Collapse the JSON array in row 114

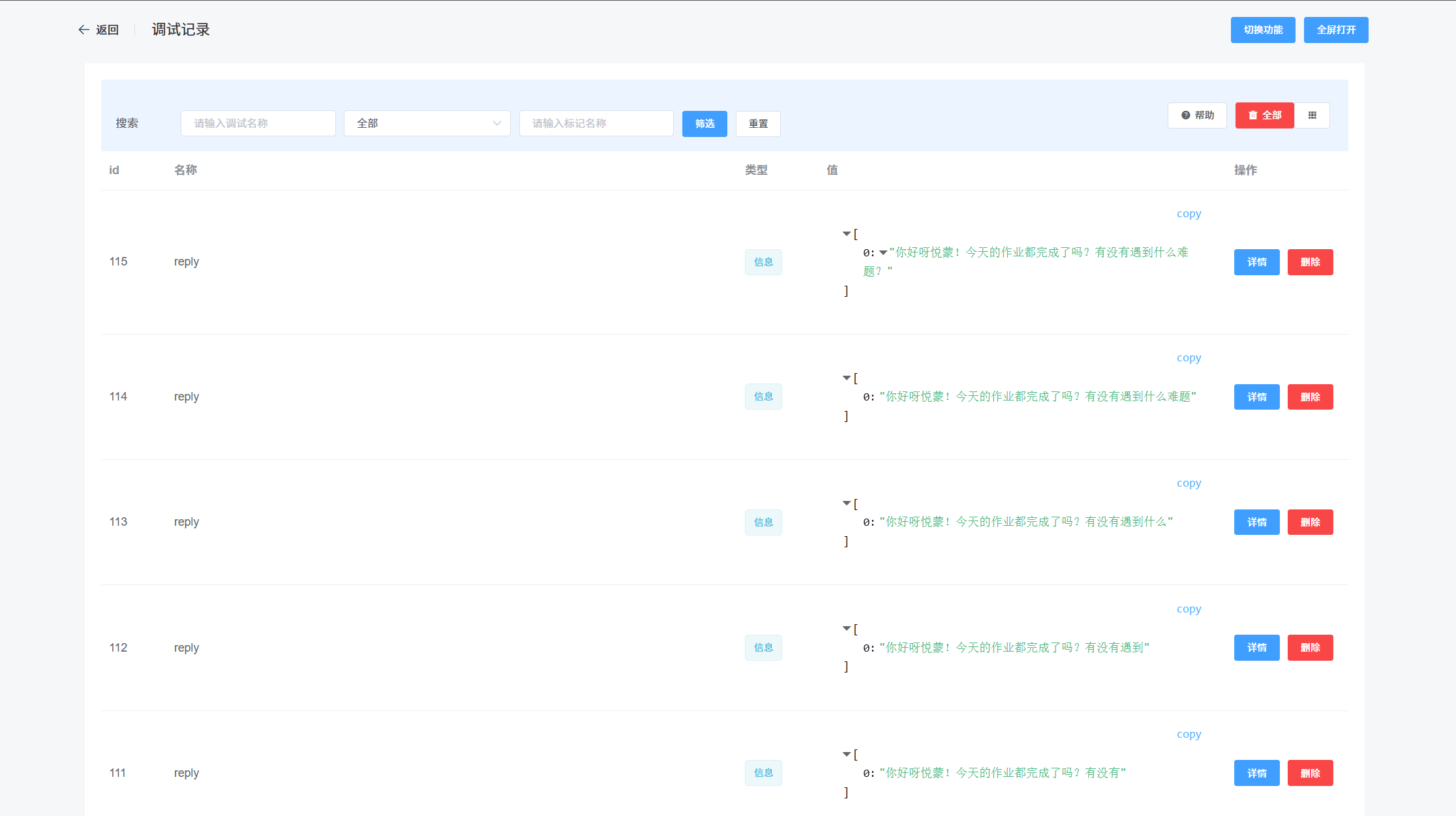846,378
